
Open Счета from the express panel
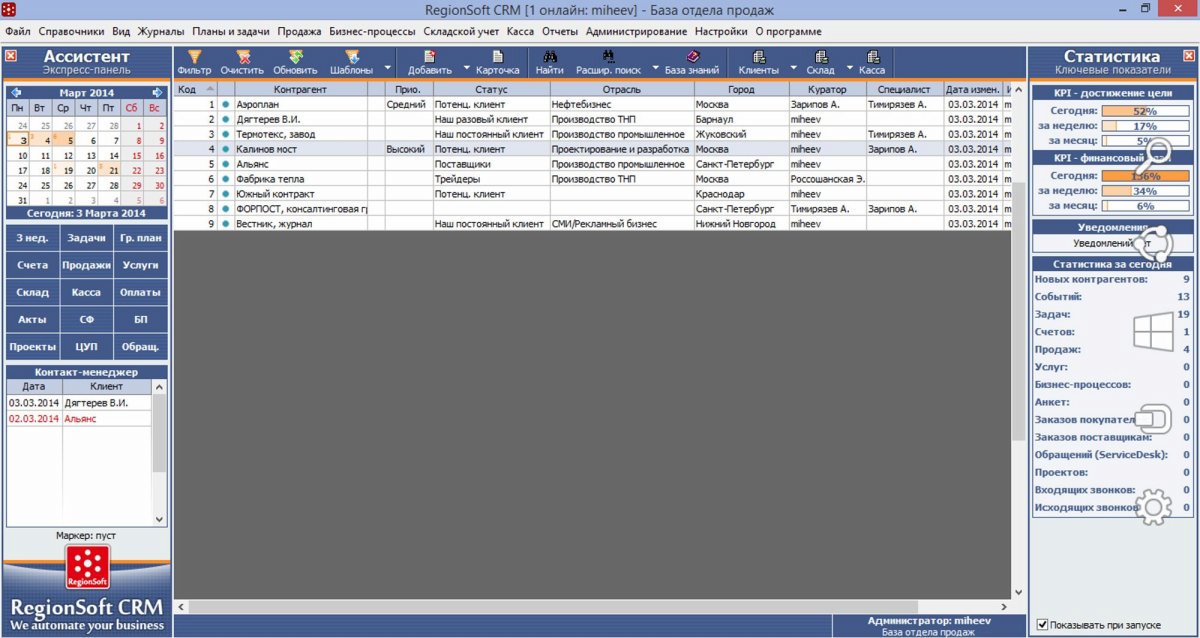tap(32, 266)
